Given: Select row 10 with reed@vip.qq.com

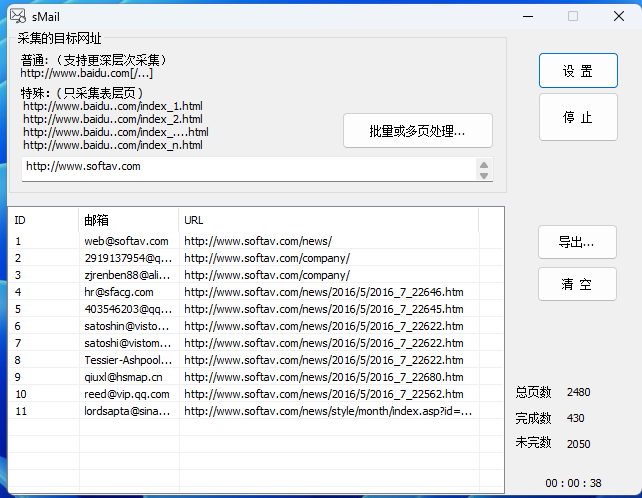Looking at the screenshot, I should [127, 394].
